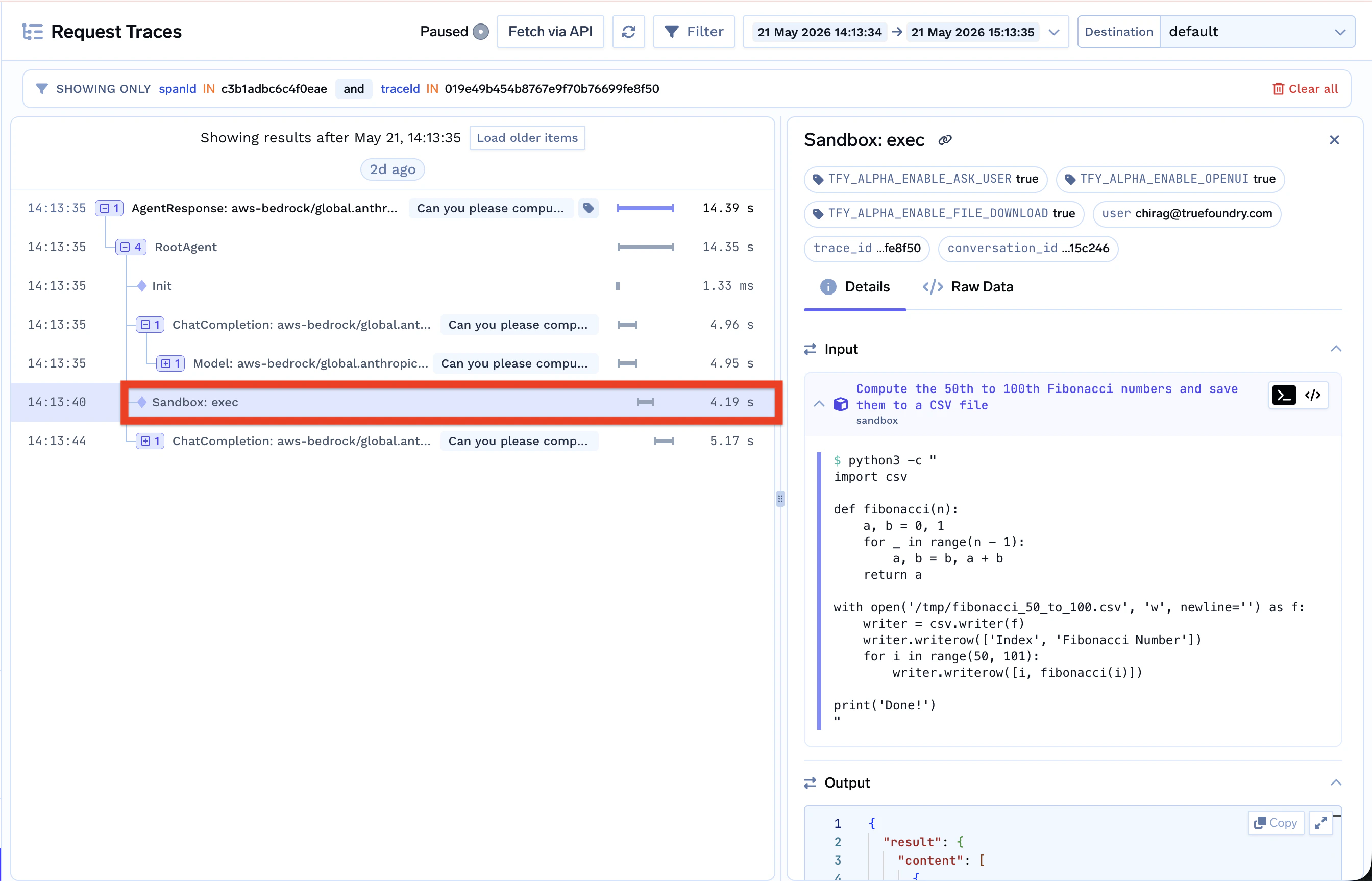This screenshot has width=1372, height=881.
Task: Click the RootAgent 14.35 s duration bar
Action: pyautogui.click(x=646, y=247)
